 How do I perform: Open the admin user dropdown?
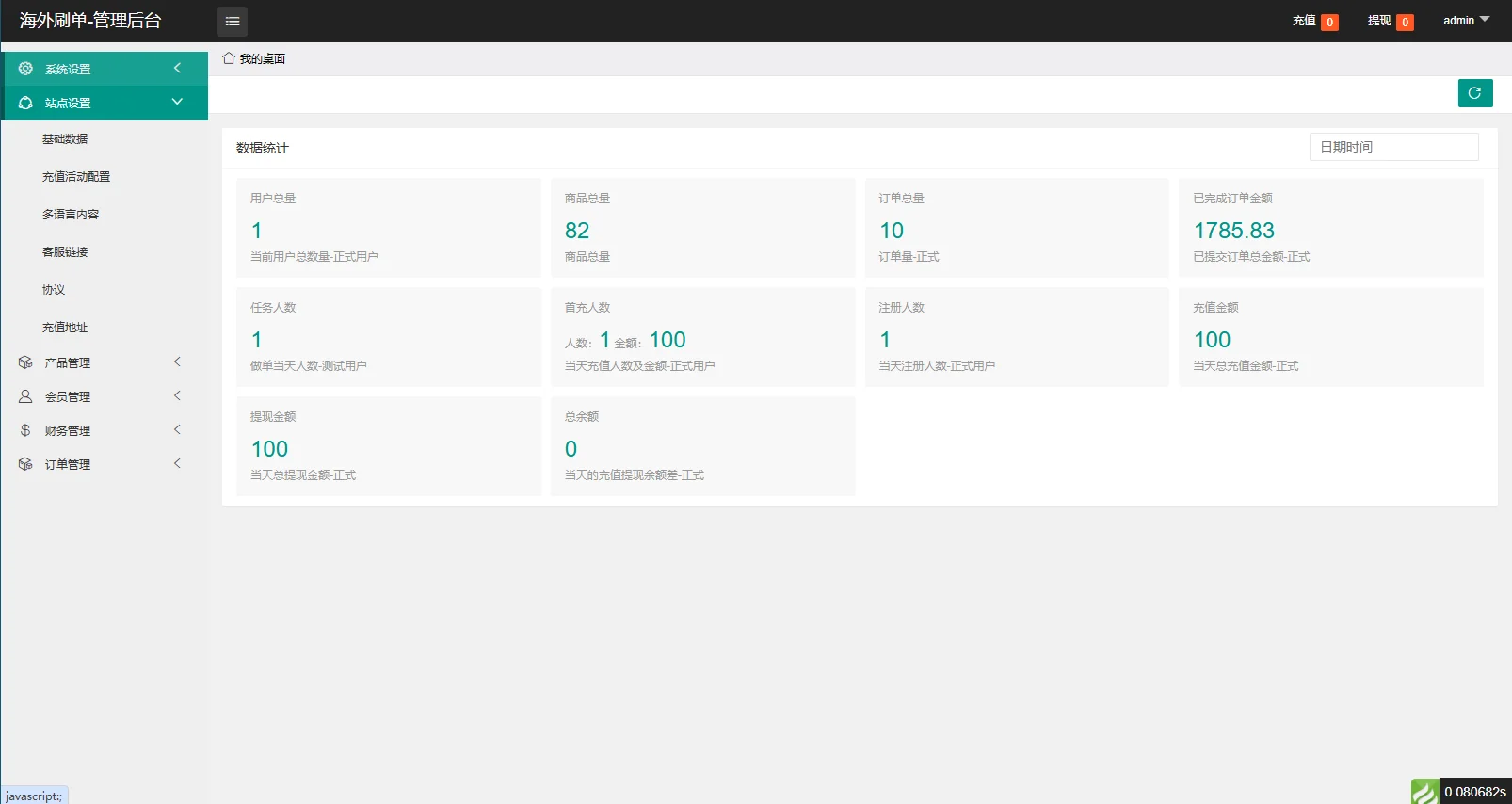[1466, 20]
